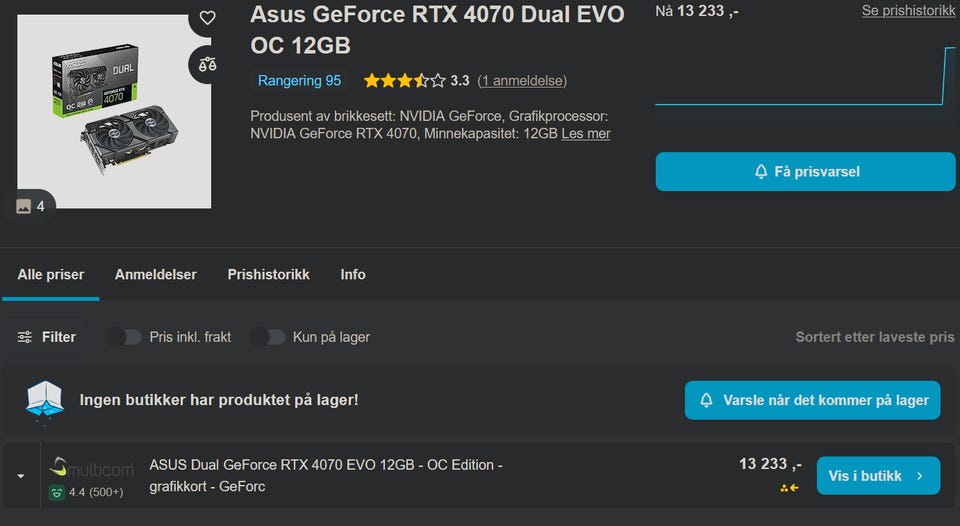Image resolution: width=960 pixels, height=526 pixels.
Task: Select the Info tab
Action: point(353,274)
